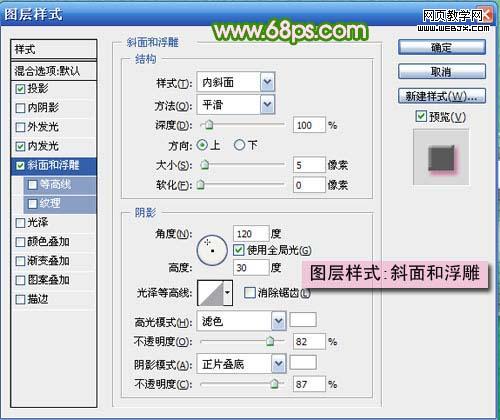Select the 上 direction radio button

pyautogui.click(x=202, y=145)
